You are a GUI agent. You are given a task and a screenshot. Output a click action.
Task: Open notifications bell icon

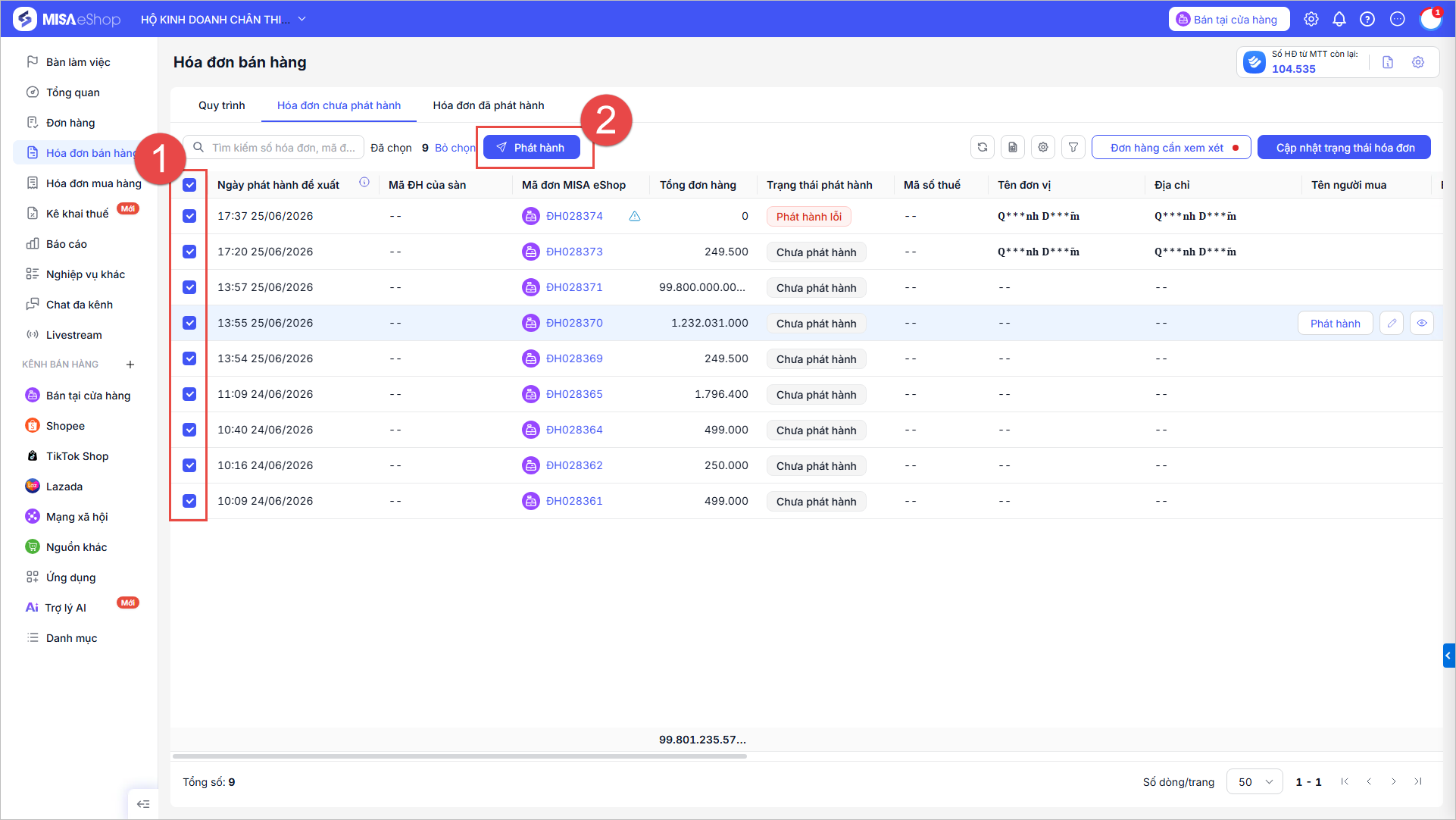1339,20
